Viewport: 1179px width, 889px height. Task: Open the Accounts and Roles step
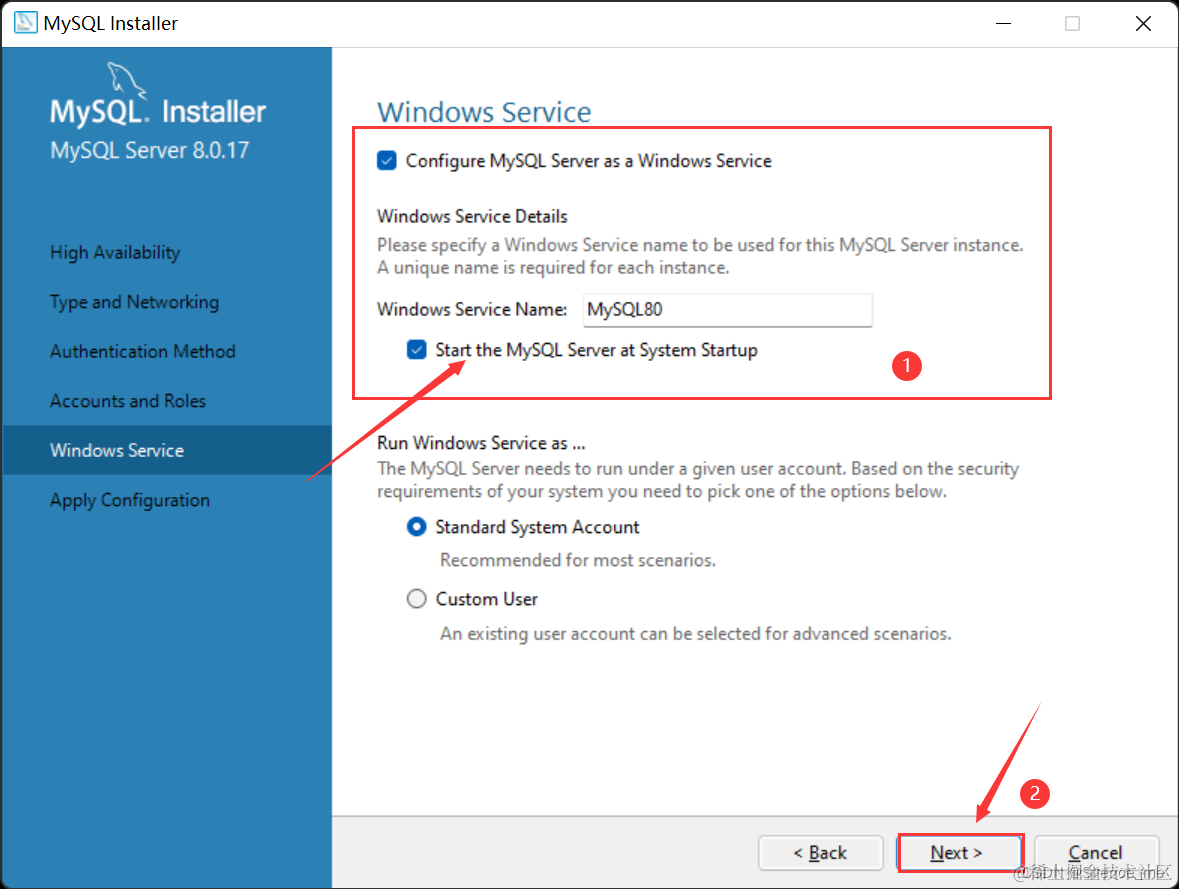(x=128, y=401)
